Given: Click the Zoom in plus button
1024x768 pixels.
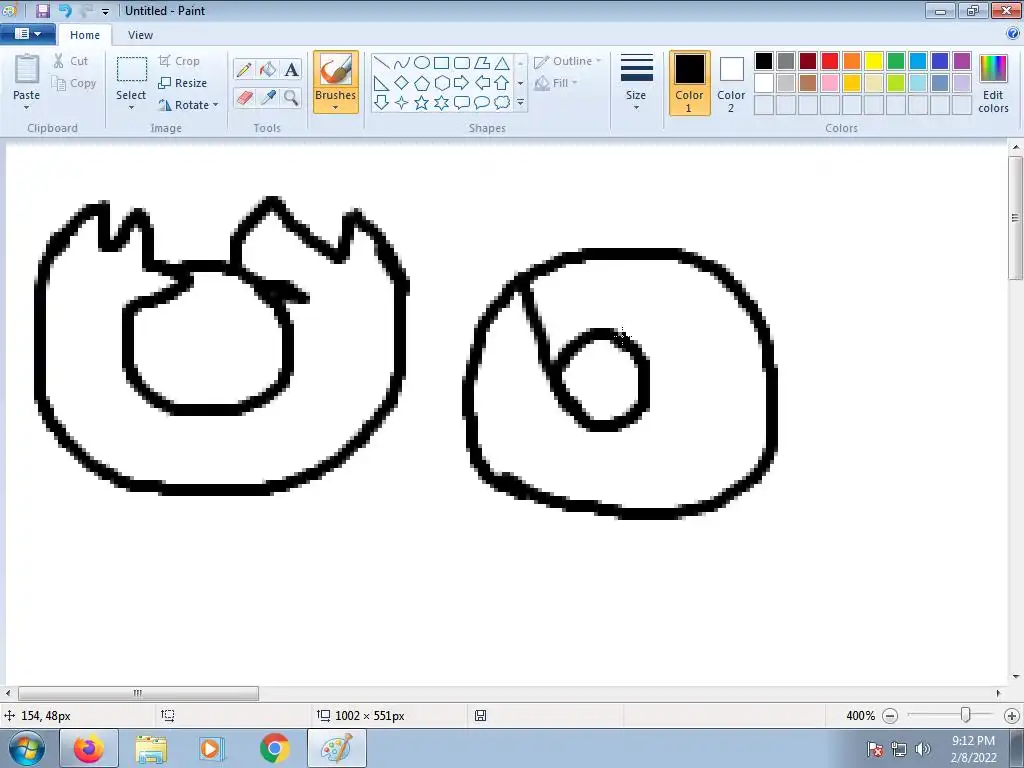Looking at the screenshot, I should (1012, 716).
